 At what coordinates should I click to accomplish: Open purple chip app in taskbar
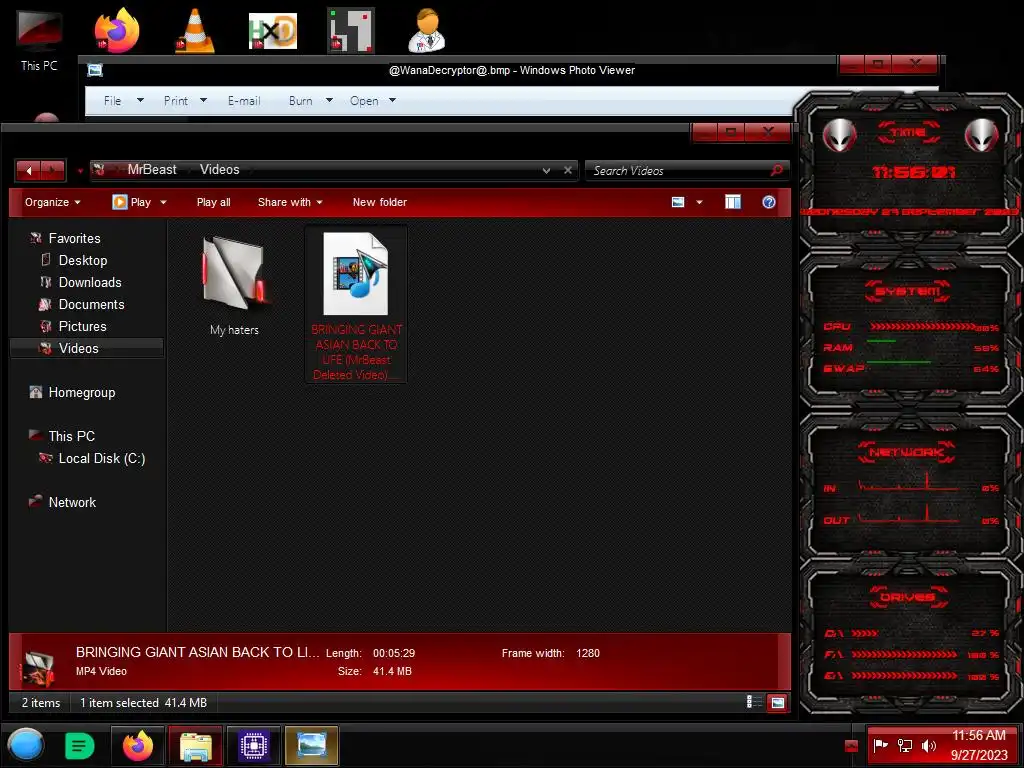click(x=253, y=745)
